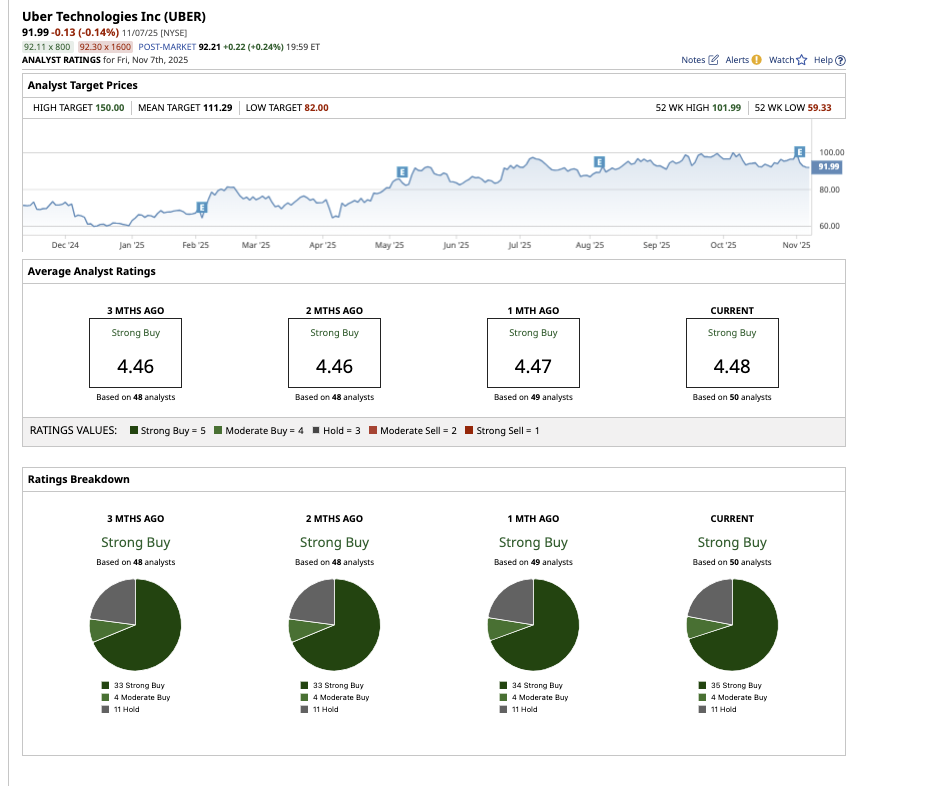The height and width of the screenshot is (786, 940).
Task: Select the 4.48 current average rating box
Action: tap(732, 353)
